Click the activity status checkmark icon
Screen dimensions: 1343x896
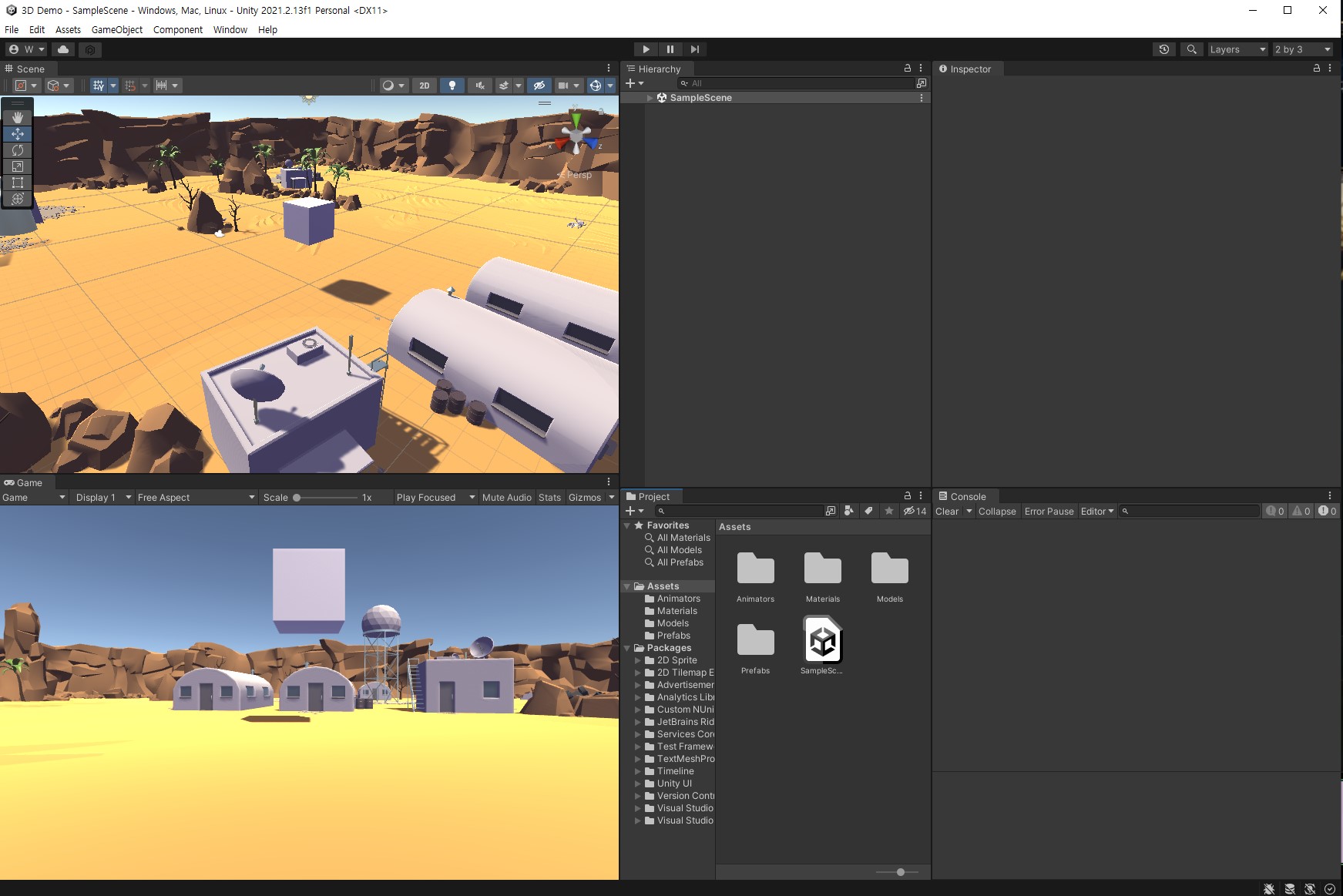click(1330, 888)
